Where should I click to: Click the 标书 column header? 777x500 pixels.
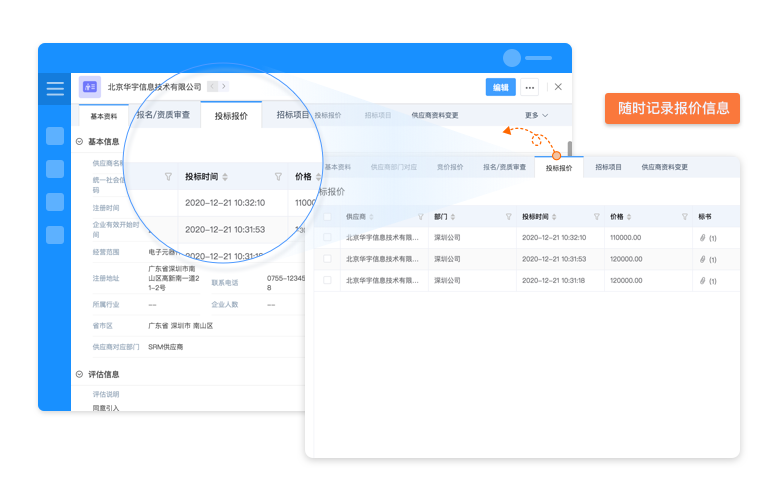(705, 217)
